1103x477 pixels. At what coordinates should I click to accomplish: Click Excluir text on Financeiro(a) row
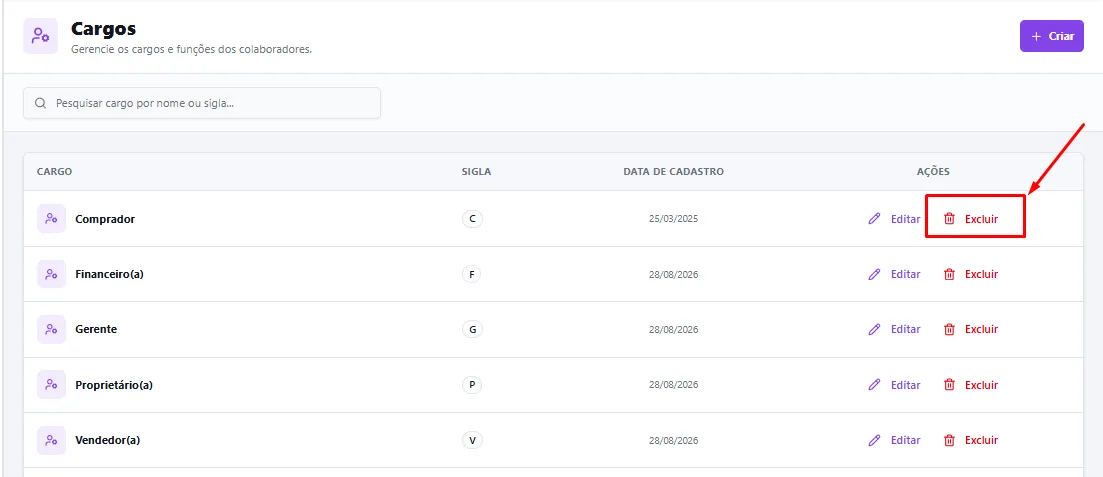[981, 274]
